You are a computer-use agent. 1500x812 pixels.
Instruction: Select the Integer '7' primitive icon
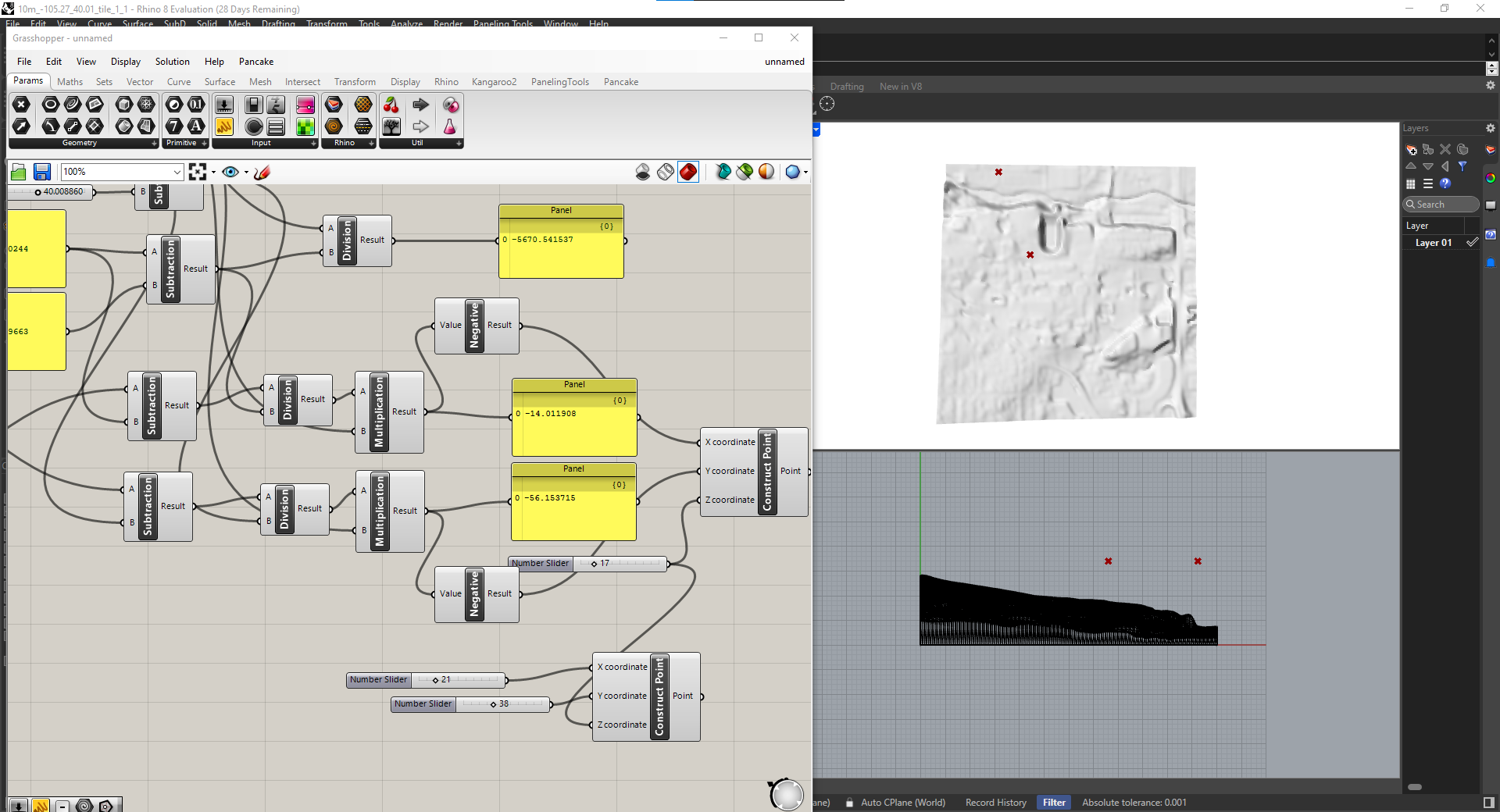click(x=174, y=126)
